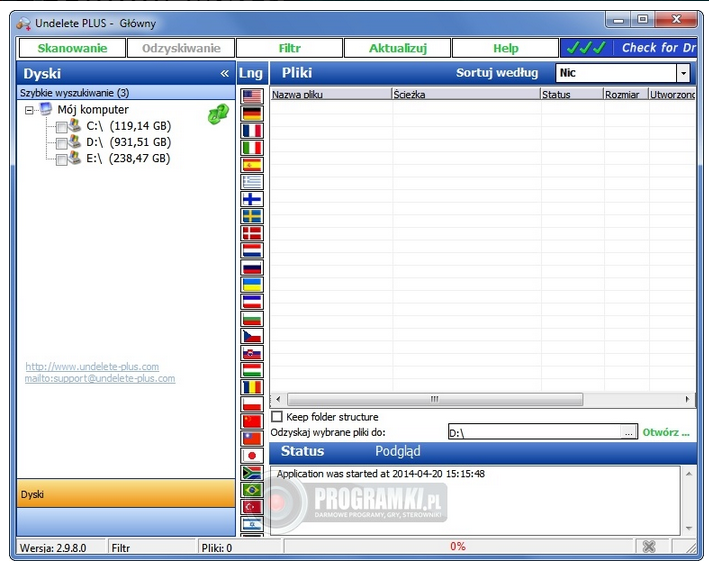Switch to the Status tab
This screenshot has width=709, height=565.
[x=302, y=451]
